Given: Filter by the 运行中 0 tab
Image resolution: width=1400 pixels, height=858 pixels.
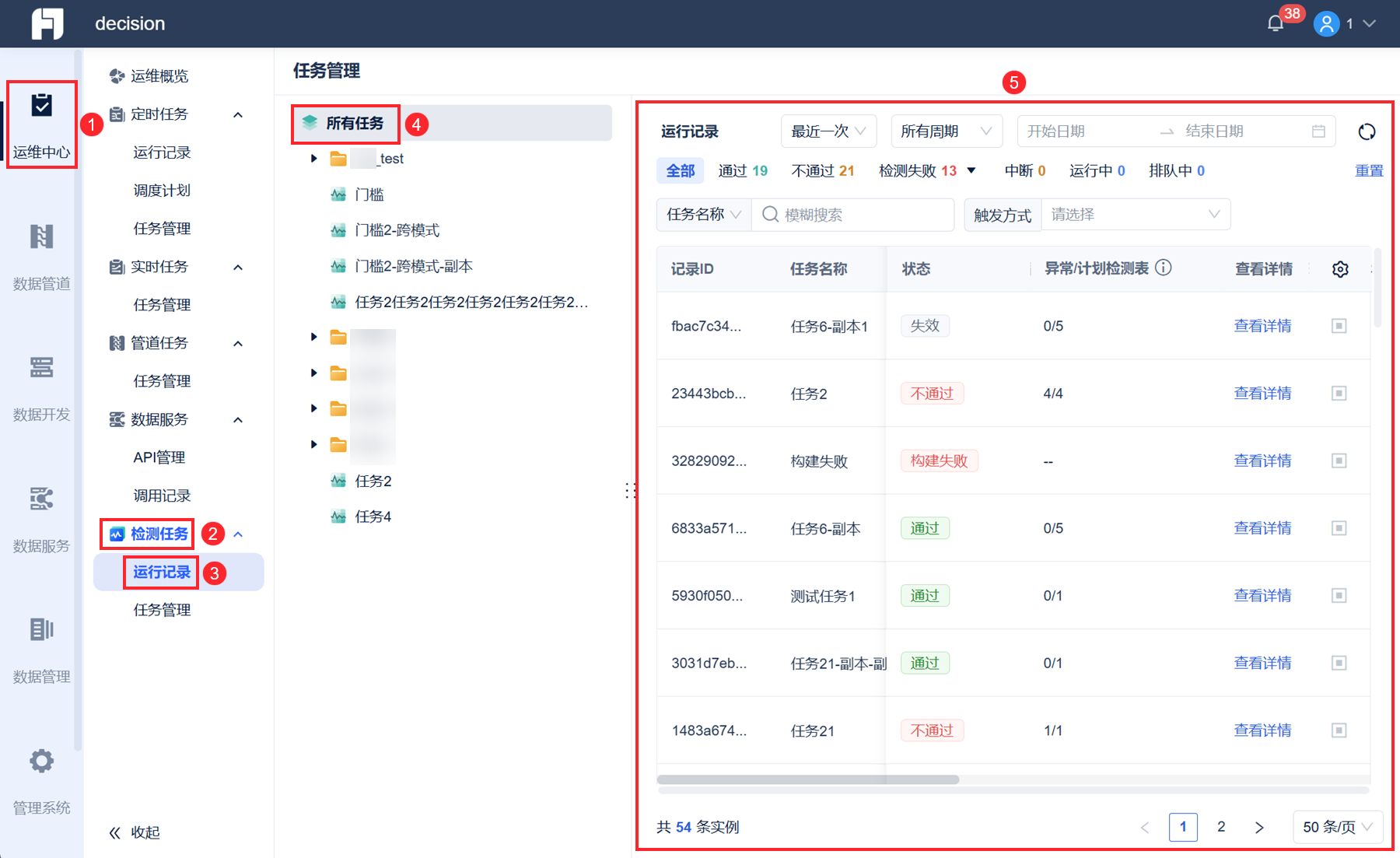Looking at the screenshot, I should [1097, 170].
